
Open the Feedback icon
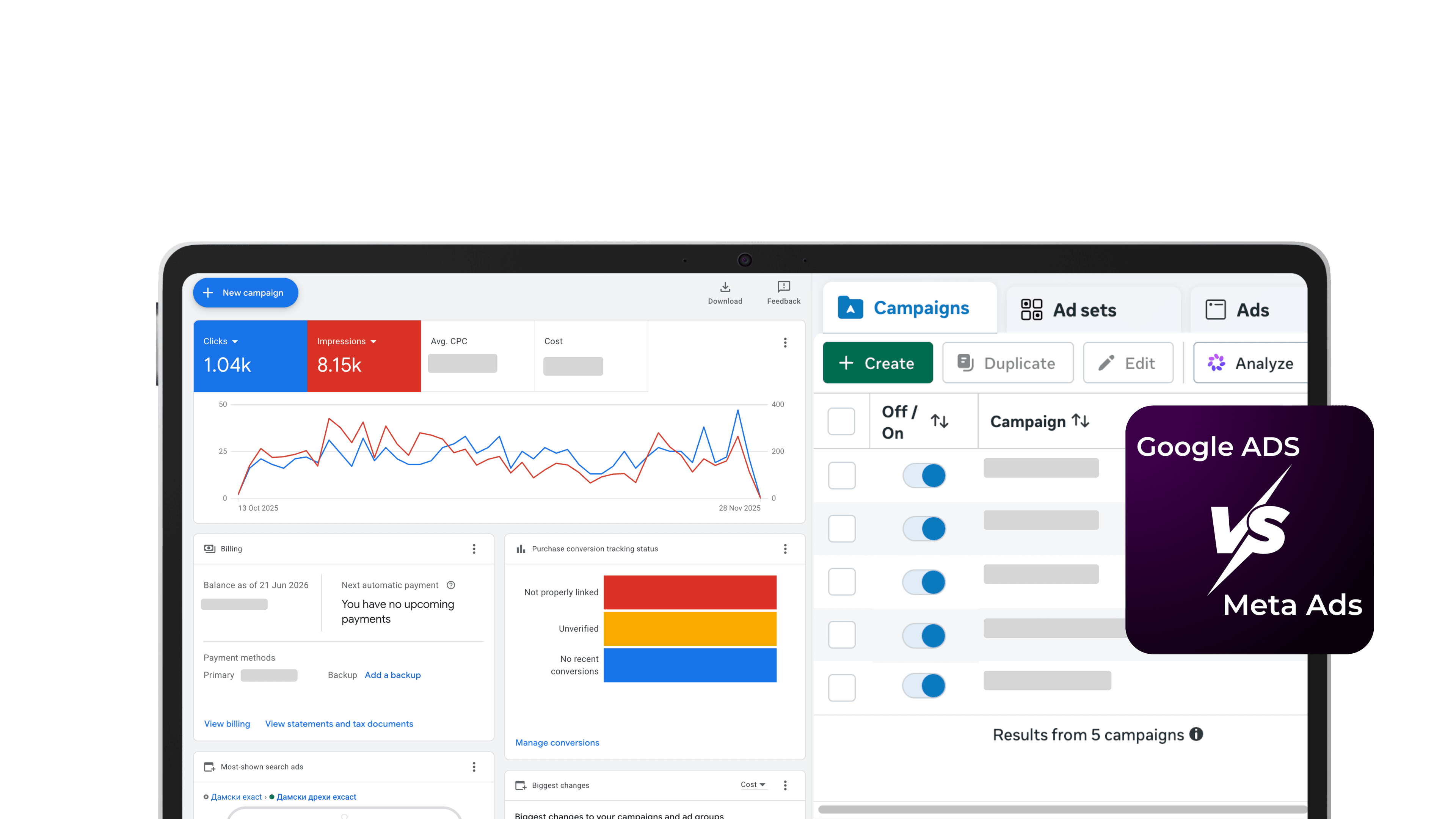tap(783, 287)
